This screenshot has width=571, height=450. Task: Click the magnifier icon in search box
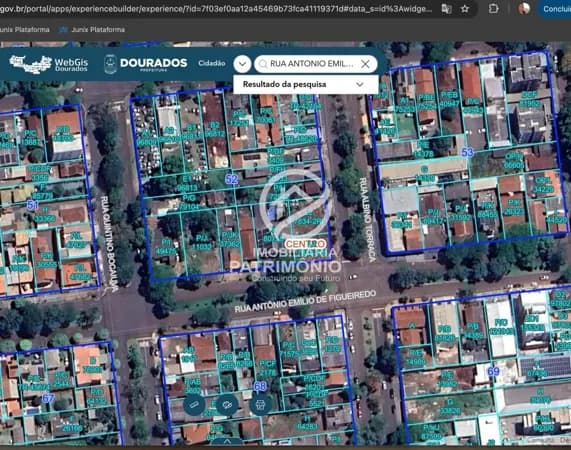(x=263, y=64)
